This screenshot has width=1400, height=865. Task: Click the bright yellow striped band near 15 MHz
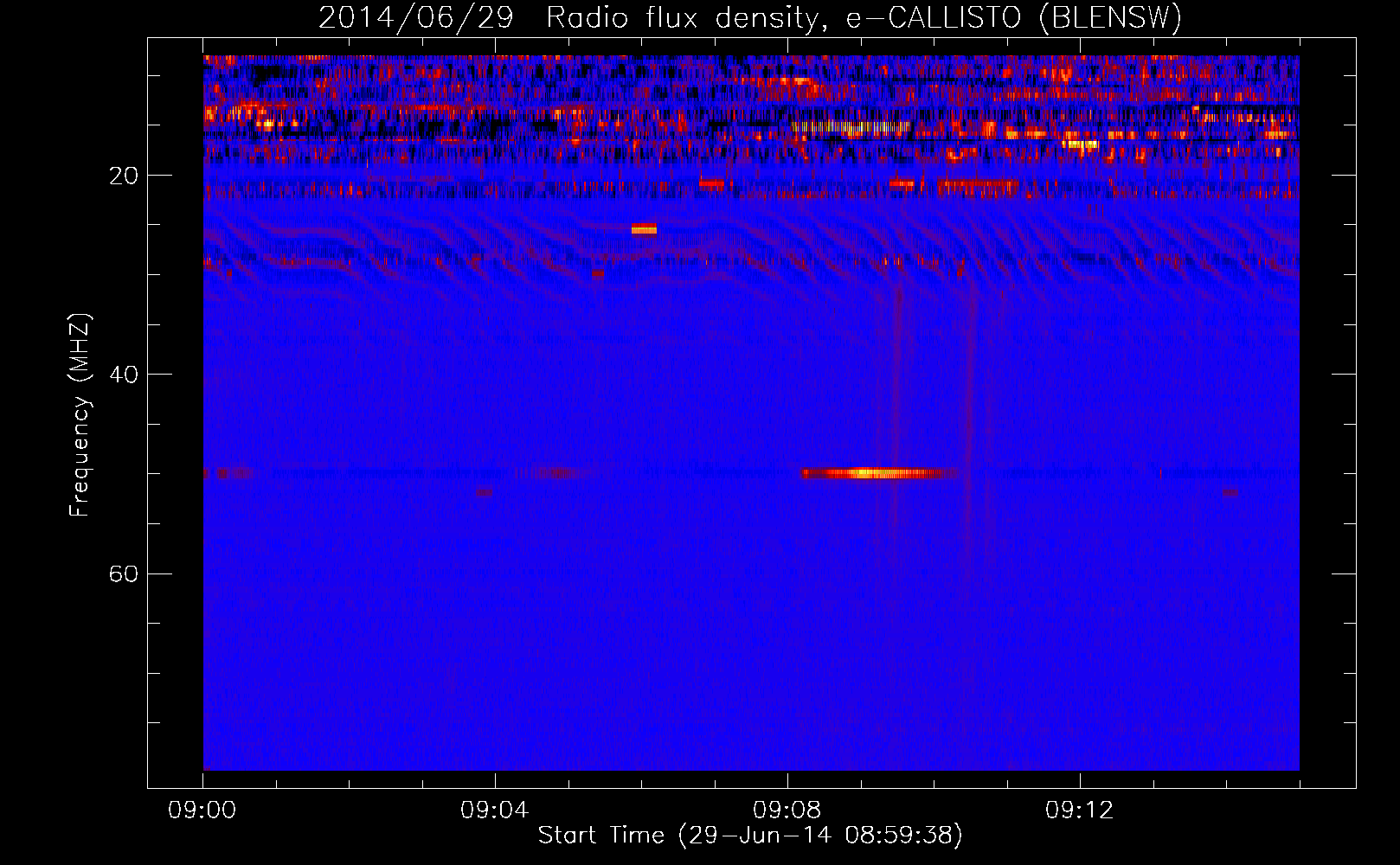tap(851, 127)
